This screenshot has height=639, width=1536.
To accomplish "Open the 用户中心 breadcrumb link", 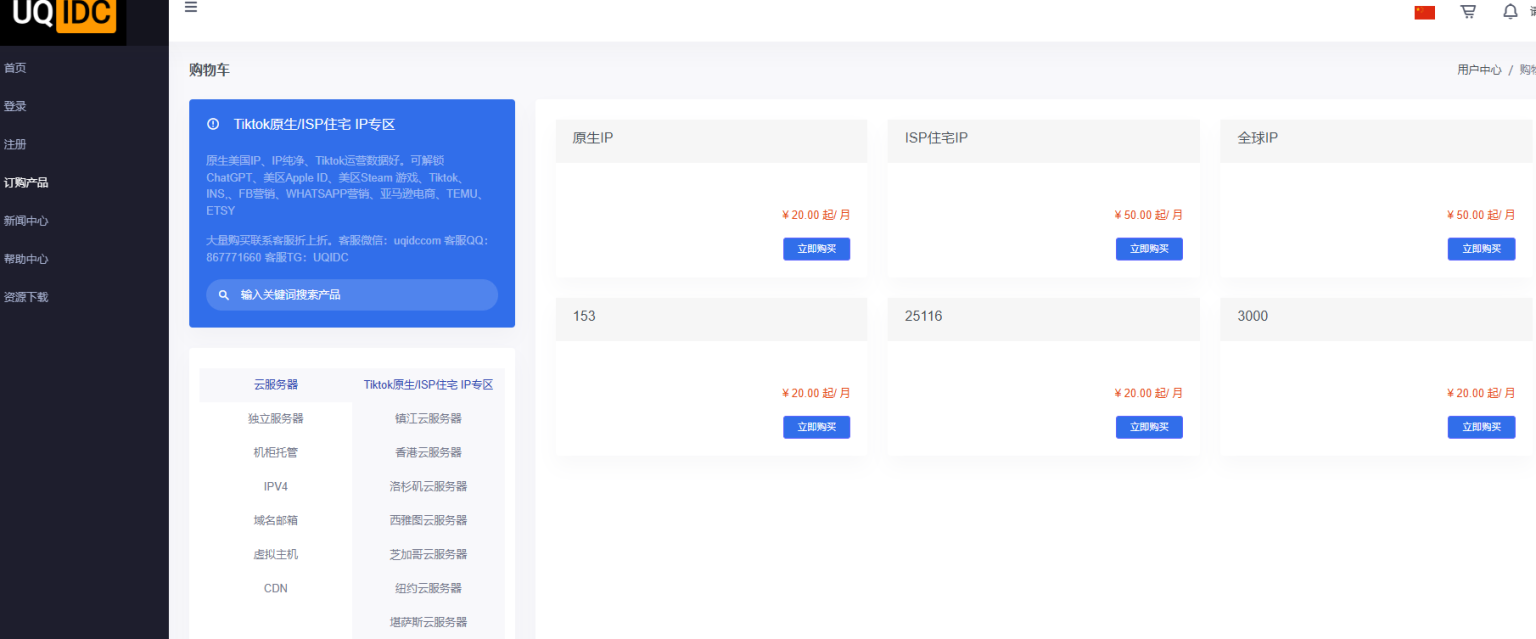I will pos(1478,69).
